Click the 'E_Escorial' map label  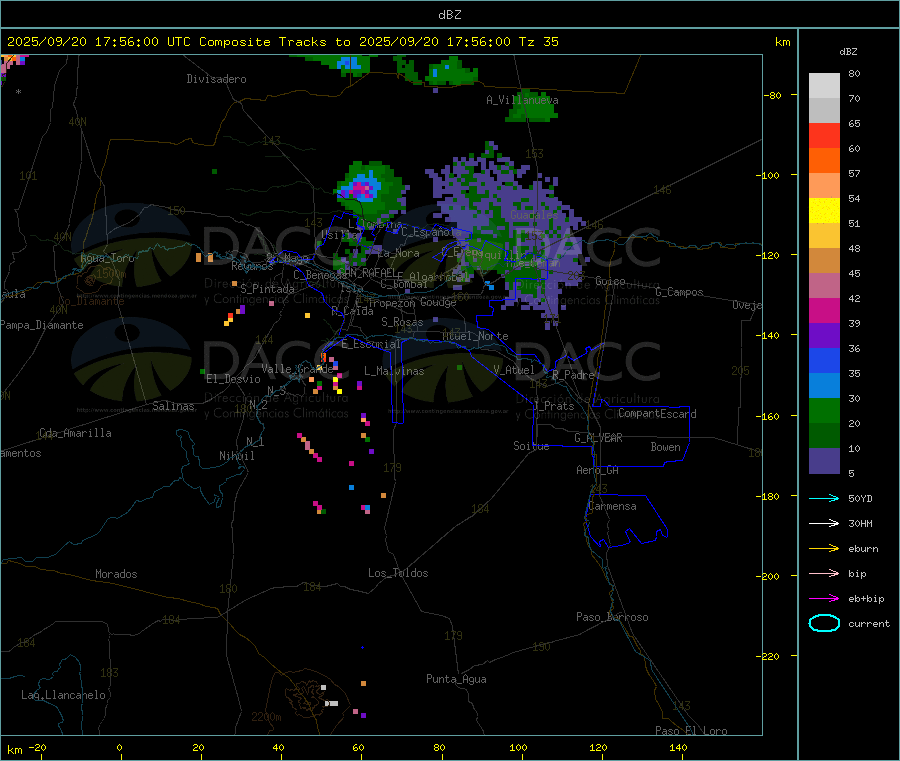pyautogui.click(x=371, y=344)
